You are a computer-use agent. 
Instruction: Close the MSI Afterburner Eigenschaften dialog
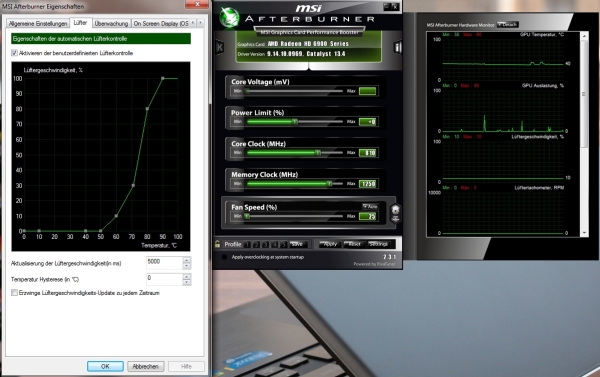[197, 4]
